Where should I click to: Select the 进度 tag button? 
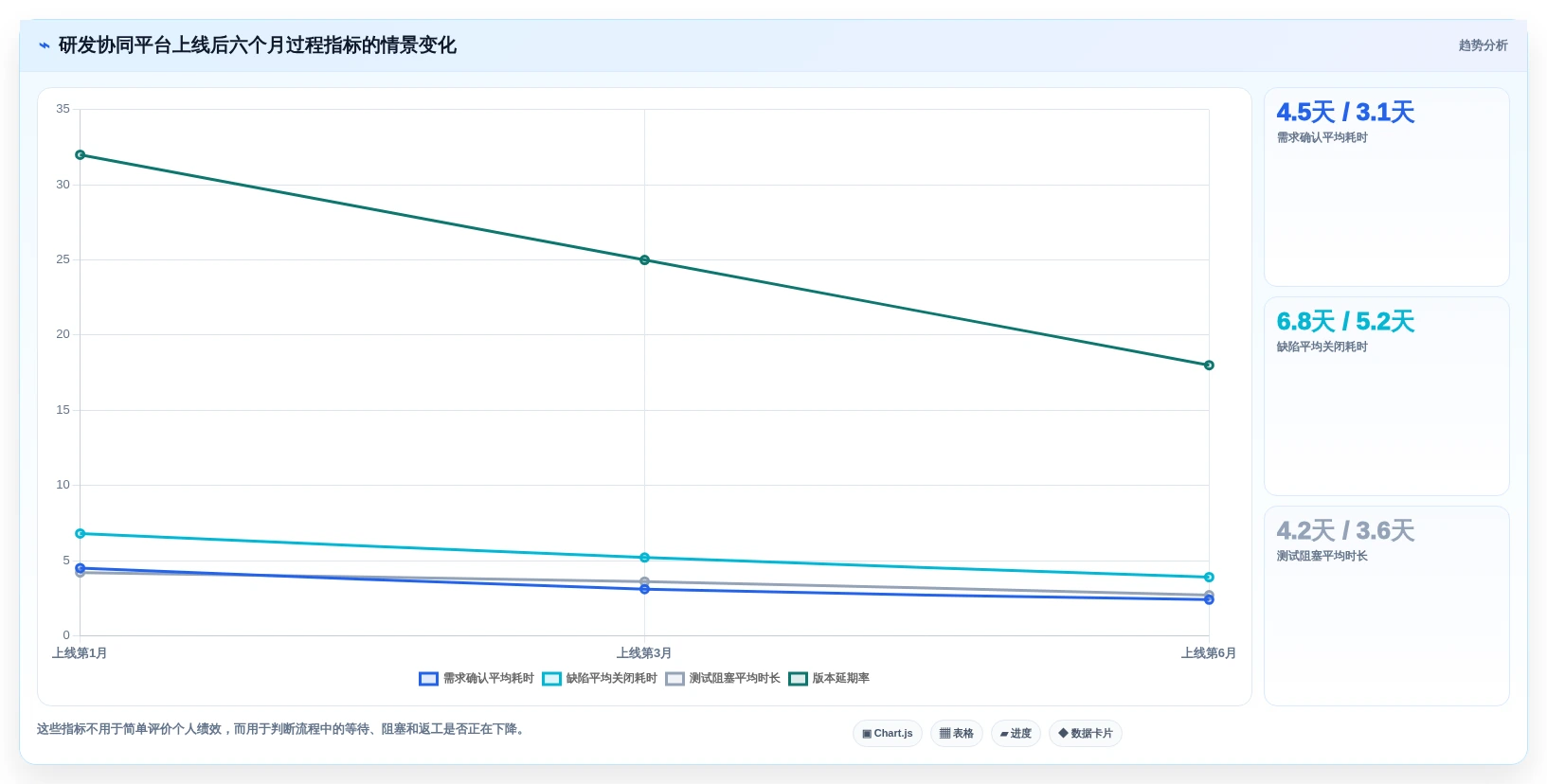click(x=1016, y=734)
